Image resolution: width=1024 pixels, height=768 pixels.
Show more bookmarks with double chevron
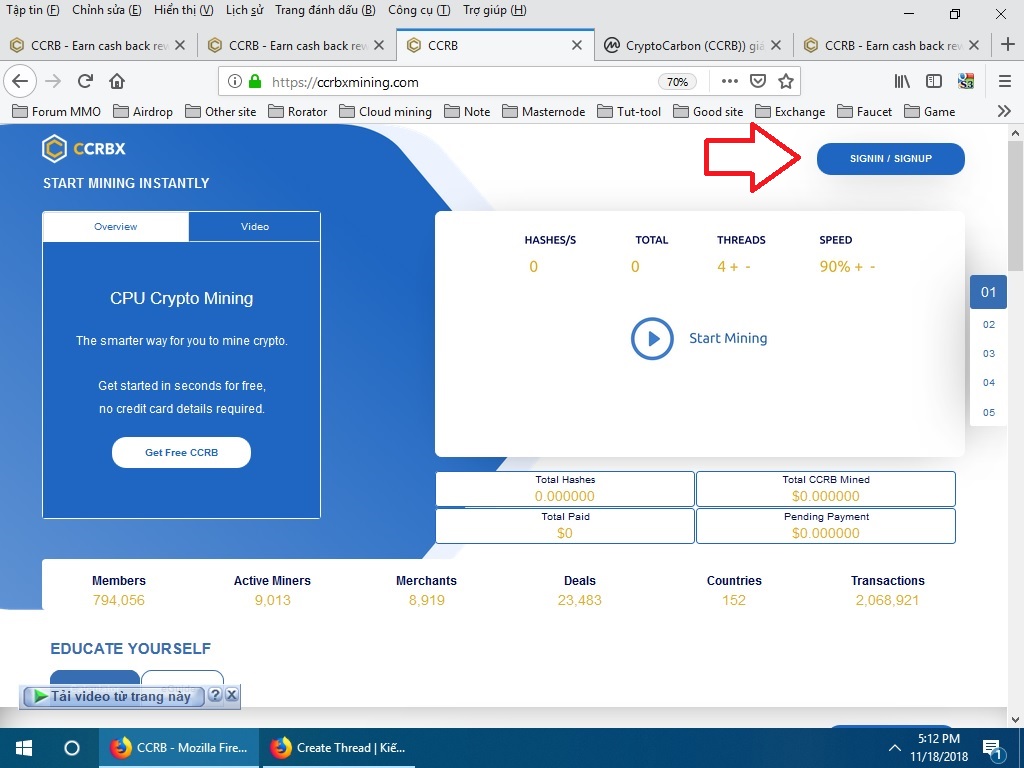1004,112
